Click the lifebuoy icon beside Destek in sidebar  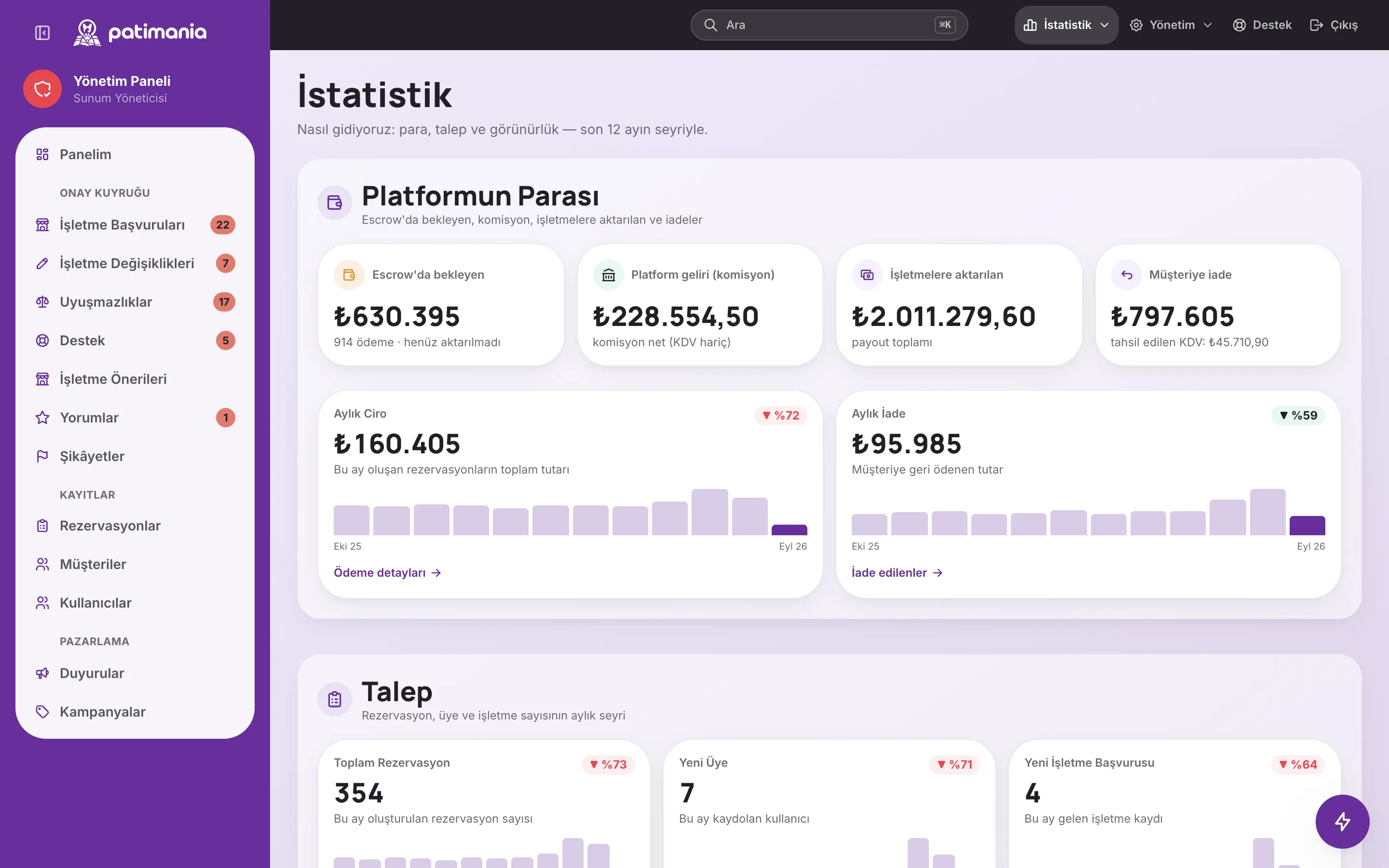pyautogui.click(x=42, y=340)
